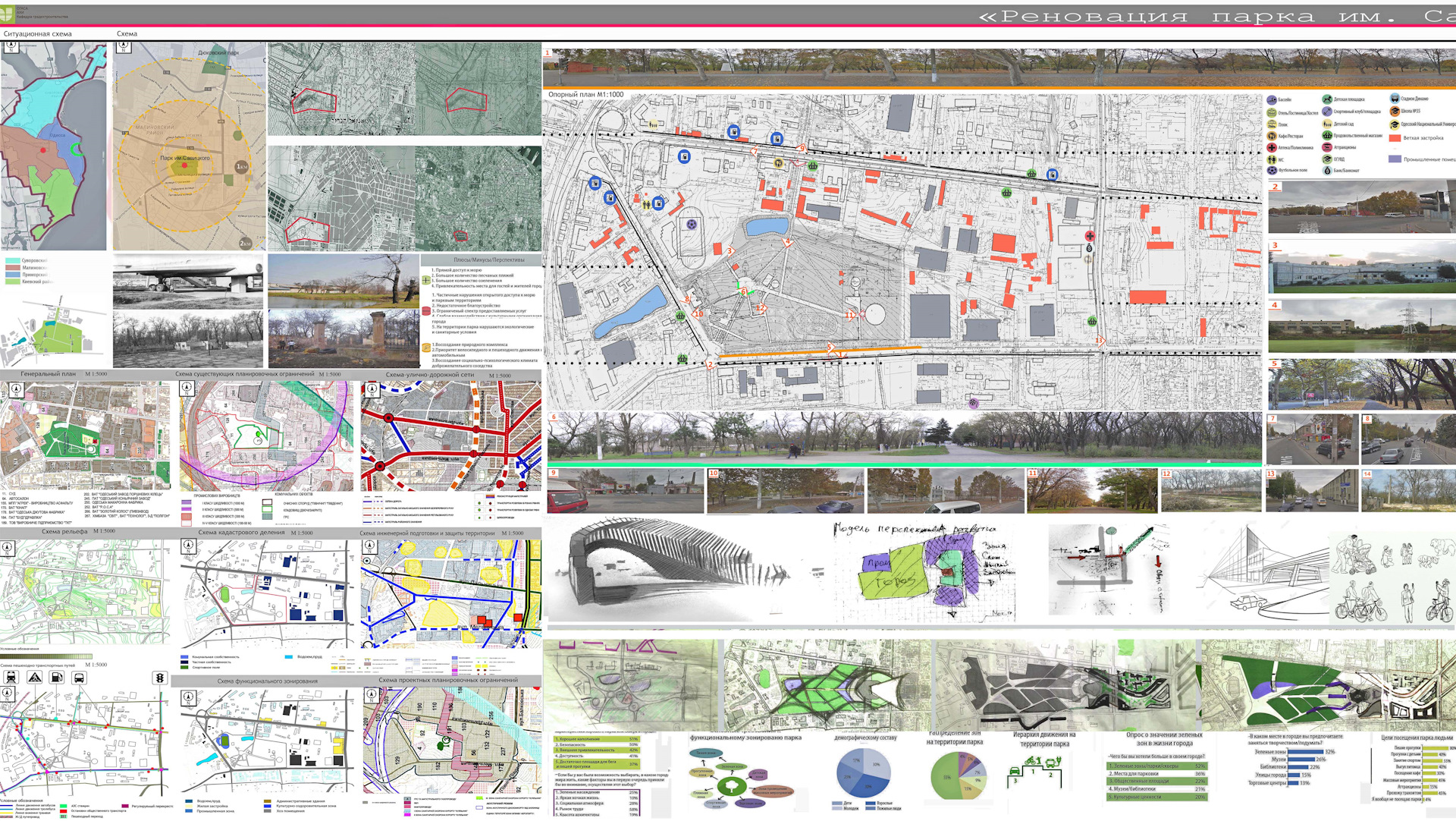The width and height of the screenshot is (1456, 821).
Task: Click the Дюковский парк label on radius map
Action: 218,53
